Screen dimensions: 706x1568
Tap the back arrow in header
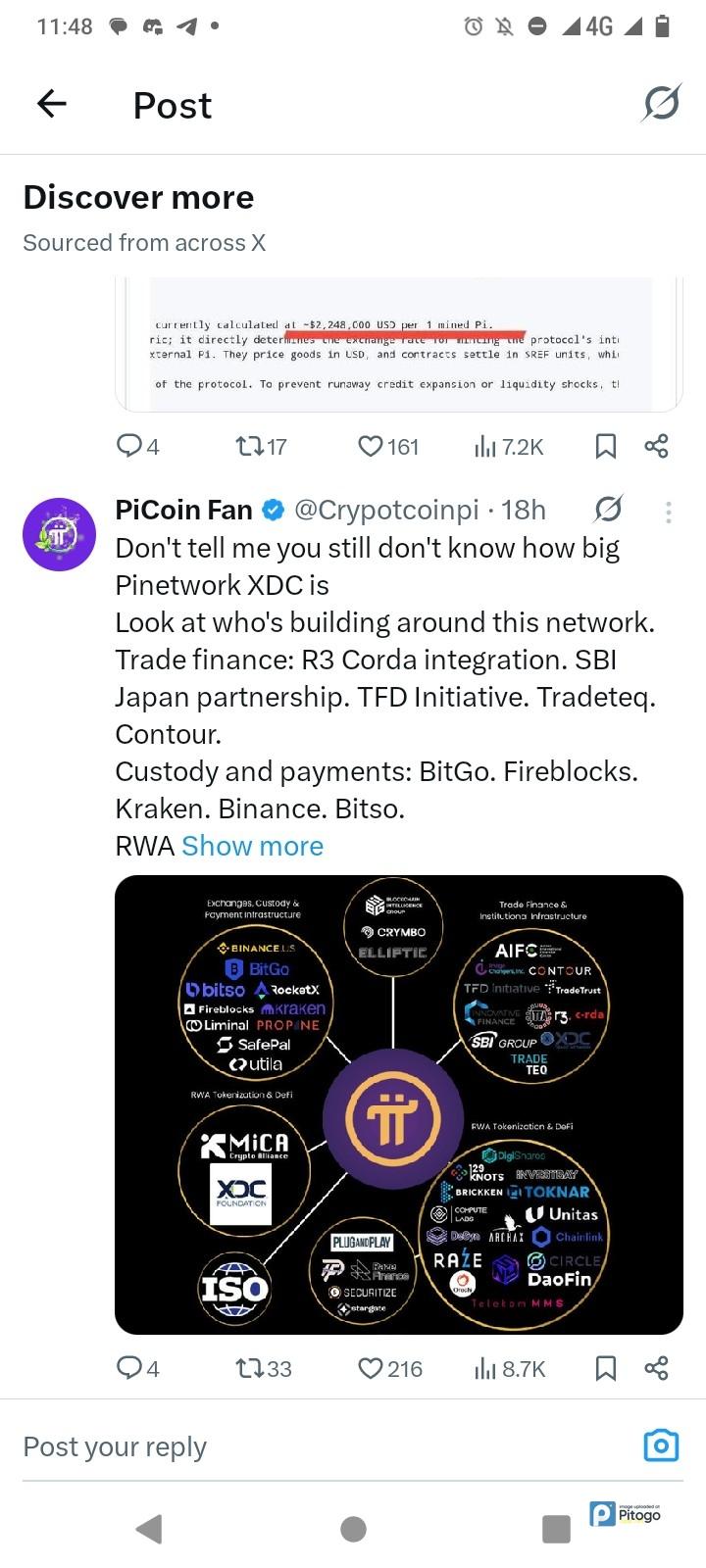pyautogui.click(x=51, y=104)
